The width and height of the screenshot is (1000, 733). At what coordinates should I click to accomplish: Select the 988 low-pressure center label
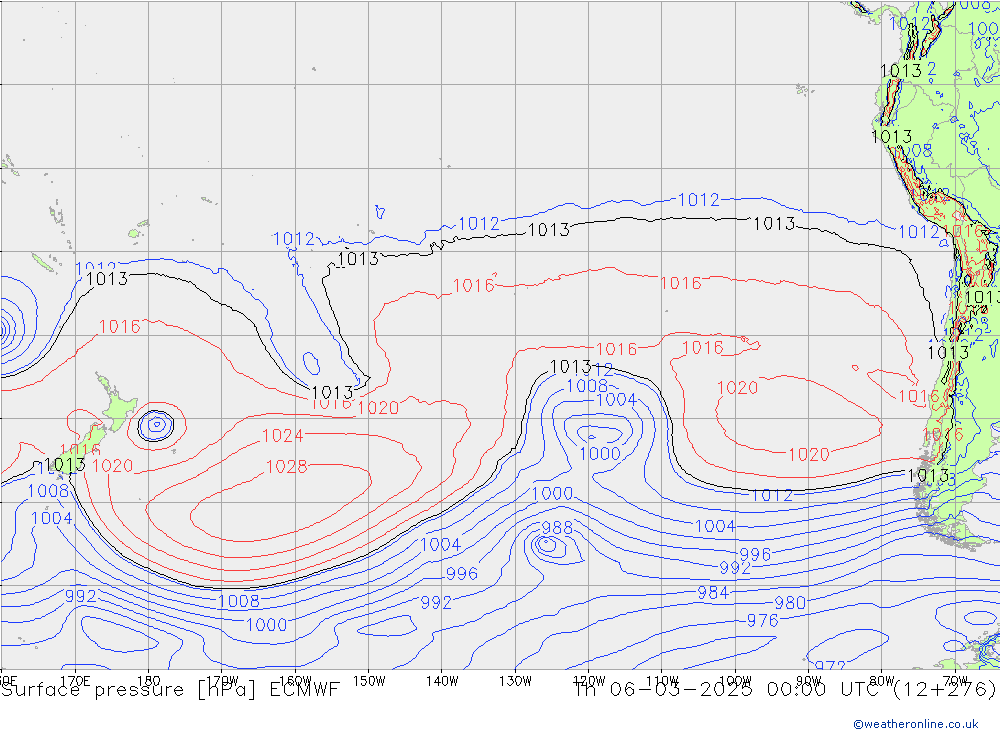pyautogui.click(x=557, y=528)
